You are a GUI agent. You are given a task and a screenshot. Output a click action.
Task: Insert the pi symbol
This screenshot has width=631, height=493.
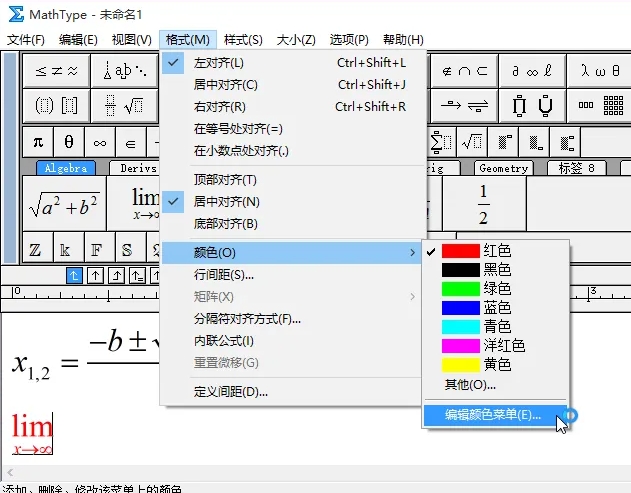tap(38, 142)
